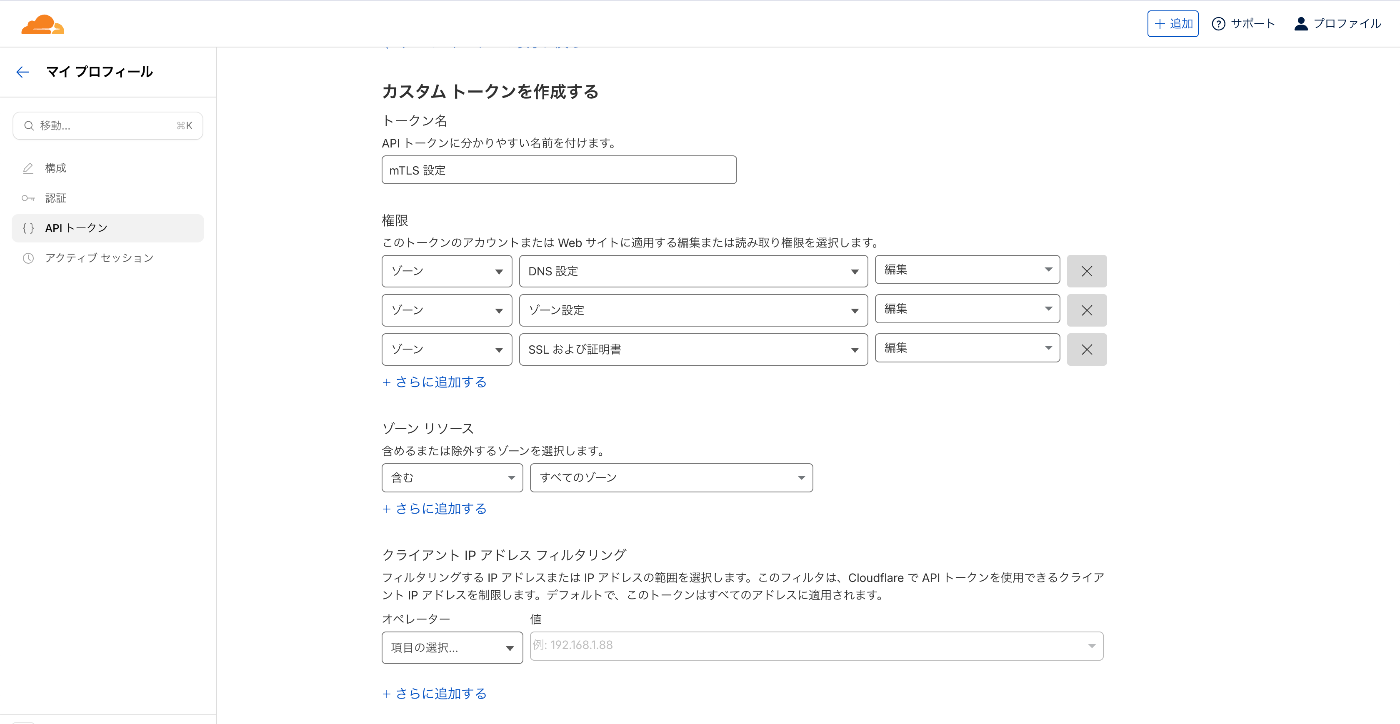
Task: Open the プロファイル user icon
Action: pos(1301,24)
